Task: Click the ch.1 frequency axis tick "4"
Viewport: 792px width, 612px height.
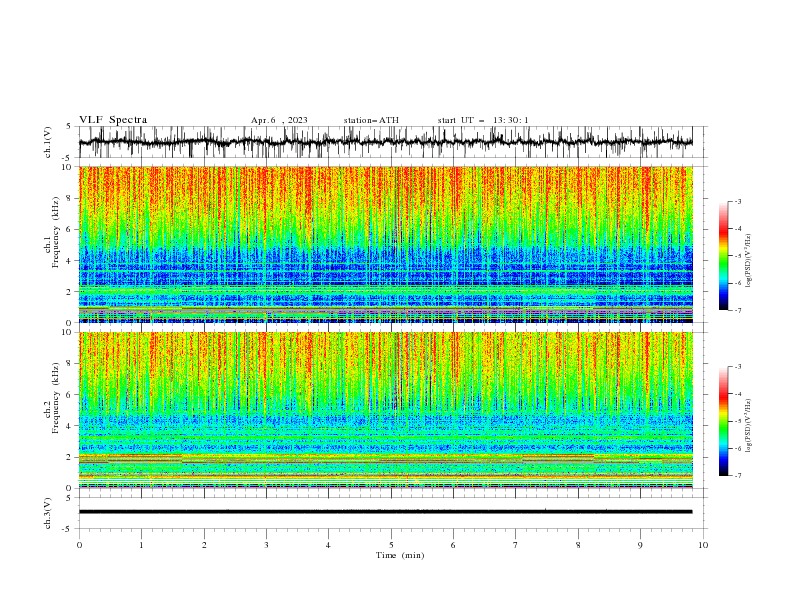Action: 70,261
